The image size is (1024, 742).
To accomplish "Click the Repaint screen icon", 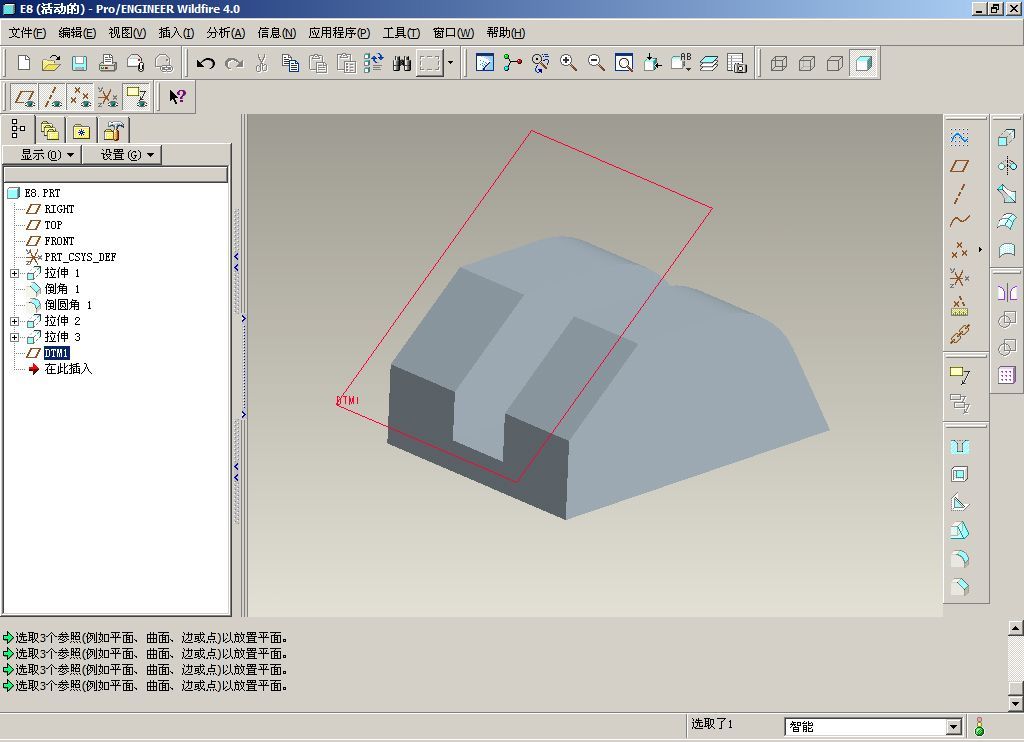I will pyautogui.click(x=485, y=63).
